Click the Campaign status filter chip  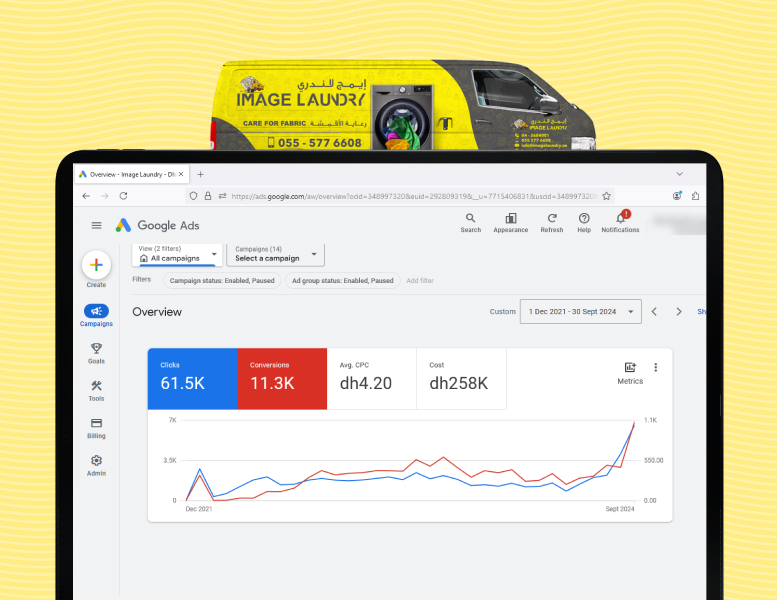click(x=220, y=281)
